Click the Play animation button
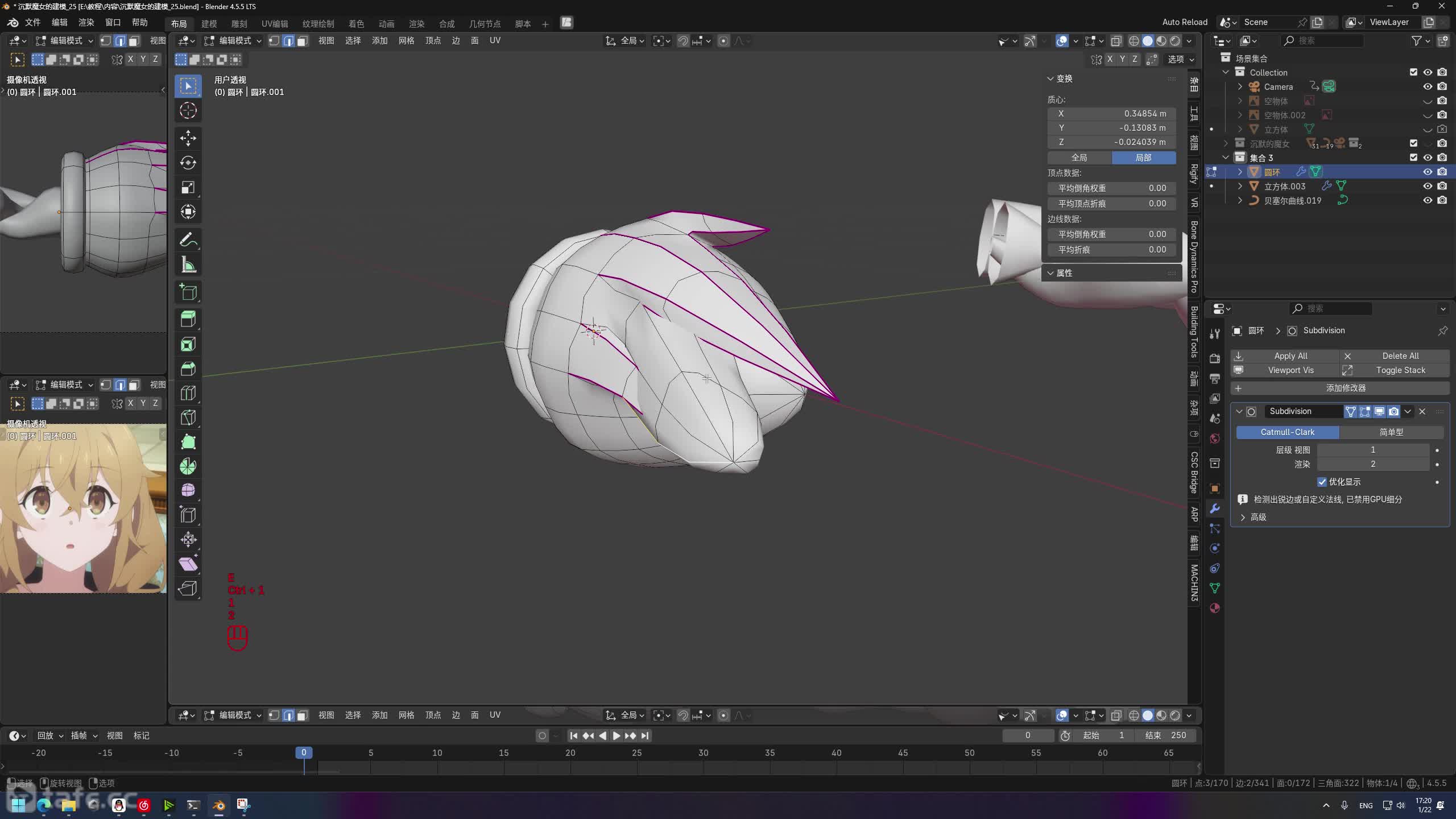Image resolution: width=1456 pixels, height=819 pixels. [x=616, y=735]
